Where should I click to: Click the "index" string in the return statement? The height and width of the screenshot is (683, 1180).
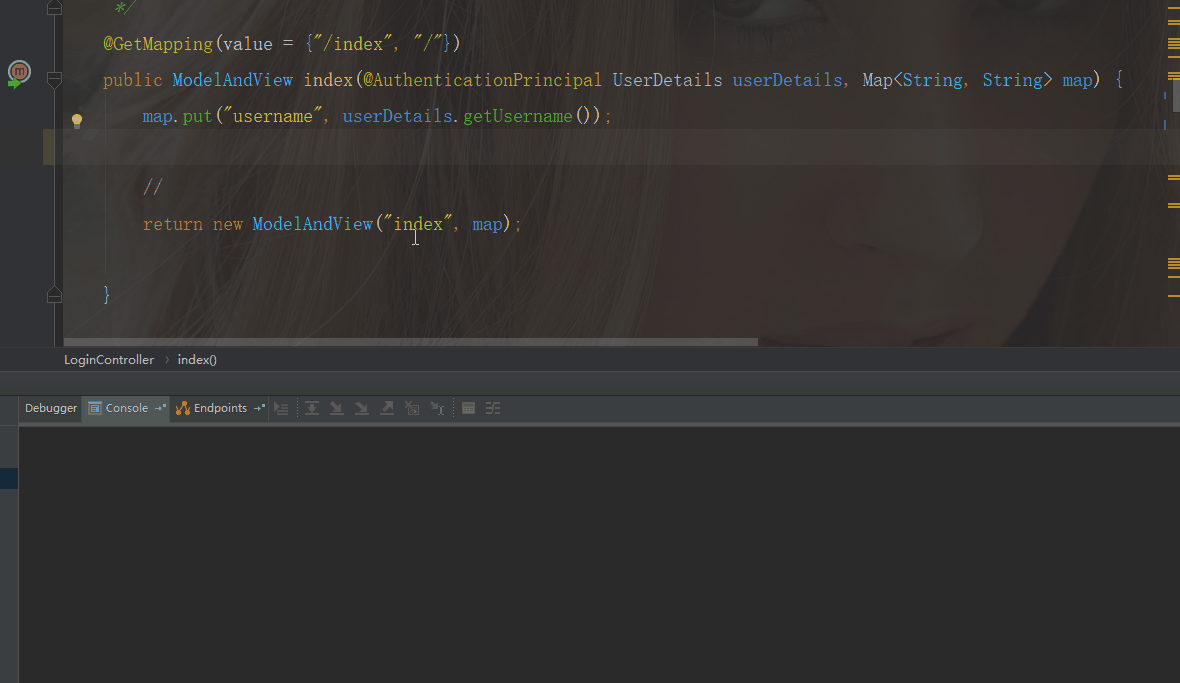(418, 223)
